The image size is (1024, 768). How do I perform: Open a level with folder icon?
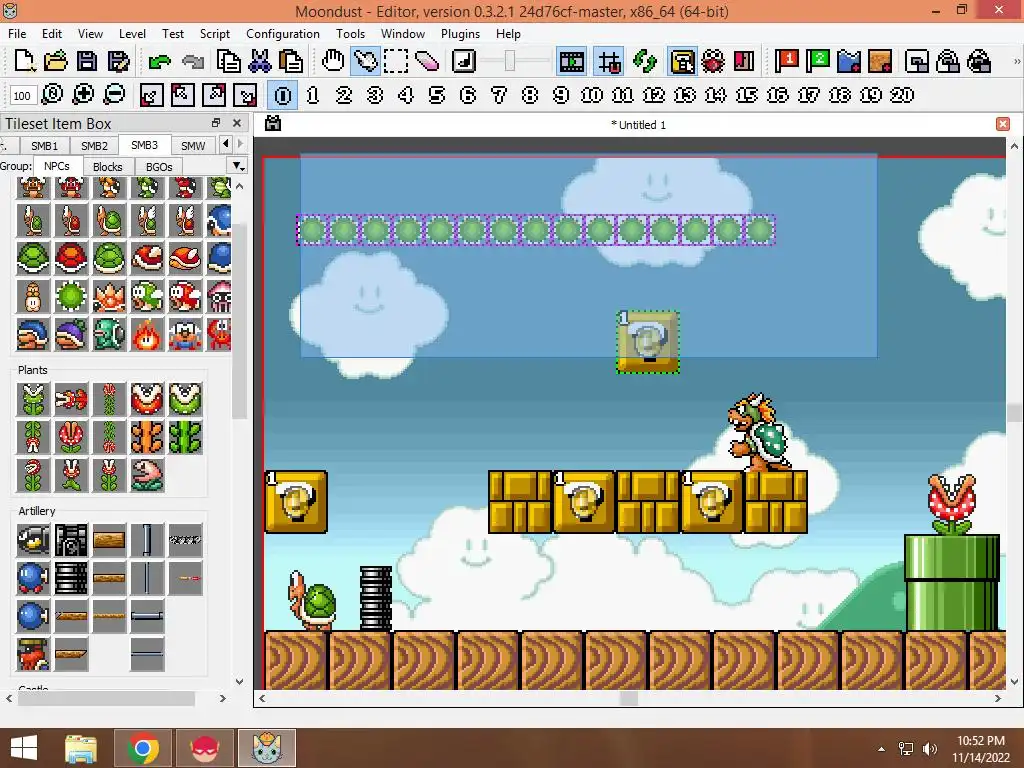coord(56,61)
